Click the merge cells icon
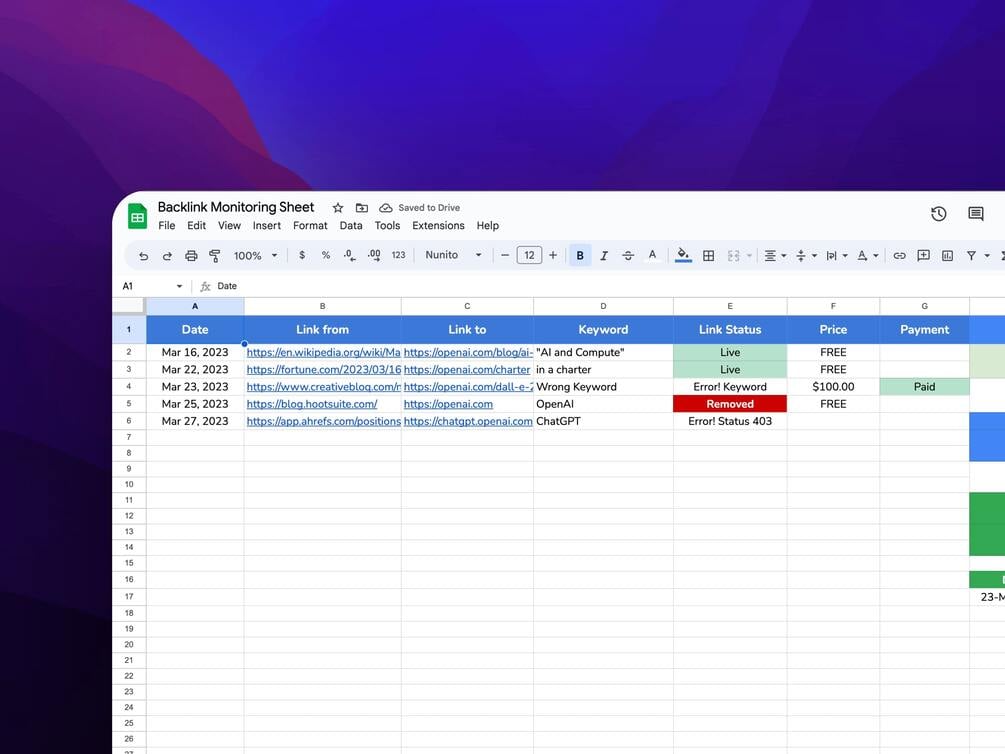 [x=733, y=255]
